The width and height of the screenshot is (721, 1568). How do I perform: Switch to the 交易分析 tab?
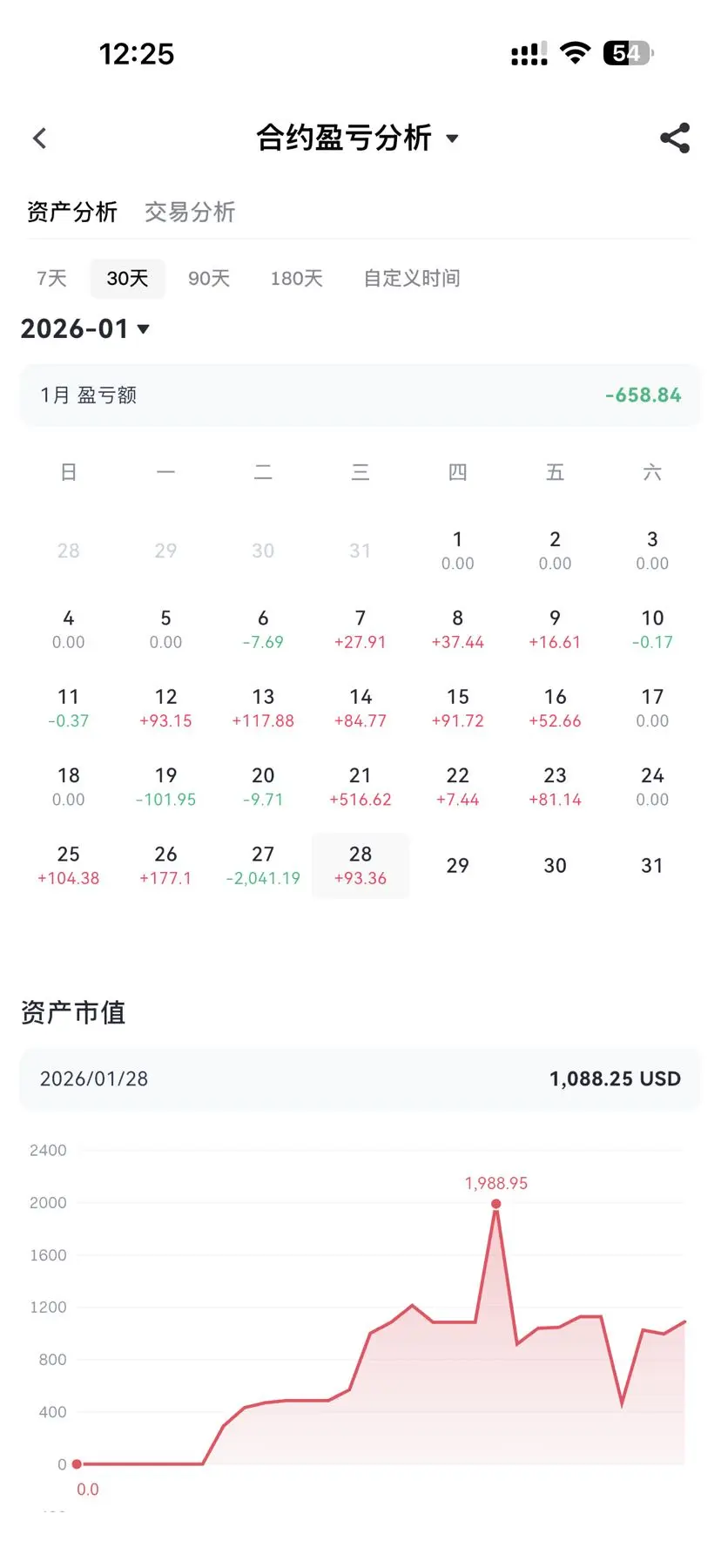[x=190, y=212]
